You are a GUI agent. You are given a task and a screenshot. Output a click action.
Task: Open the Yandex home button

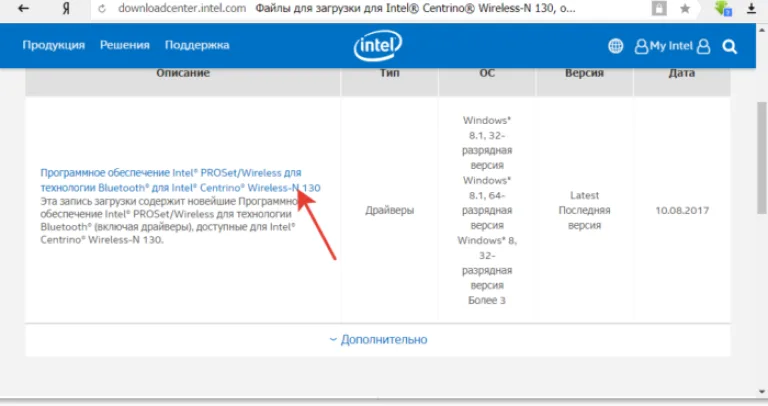[66, 9]
